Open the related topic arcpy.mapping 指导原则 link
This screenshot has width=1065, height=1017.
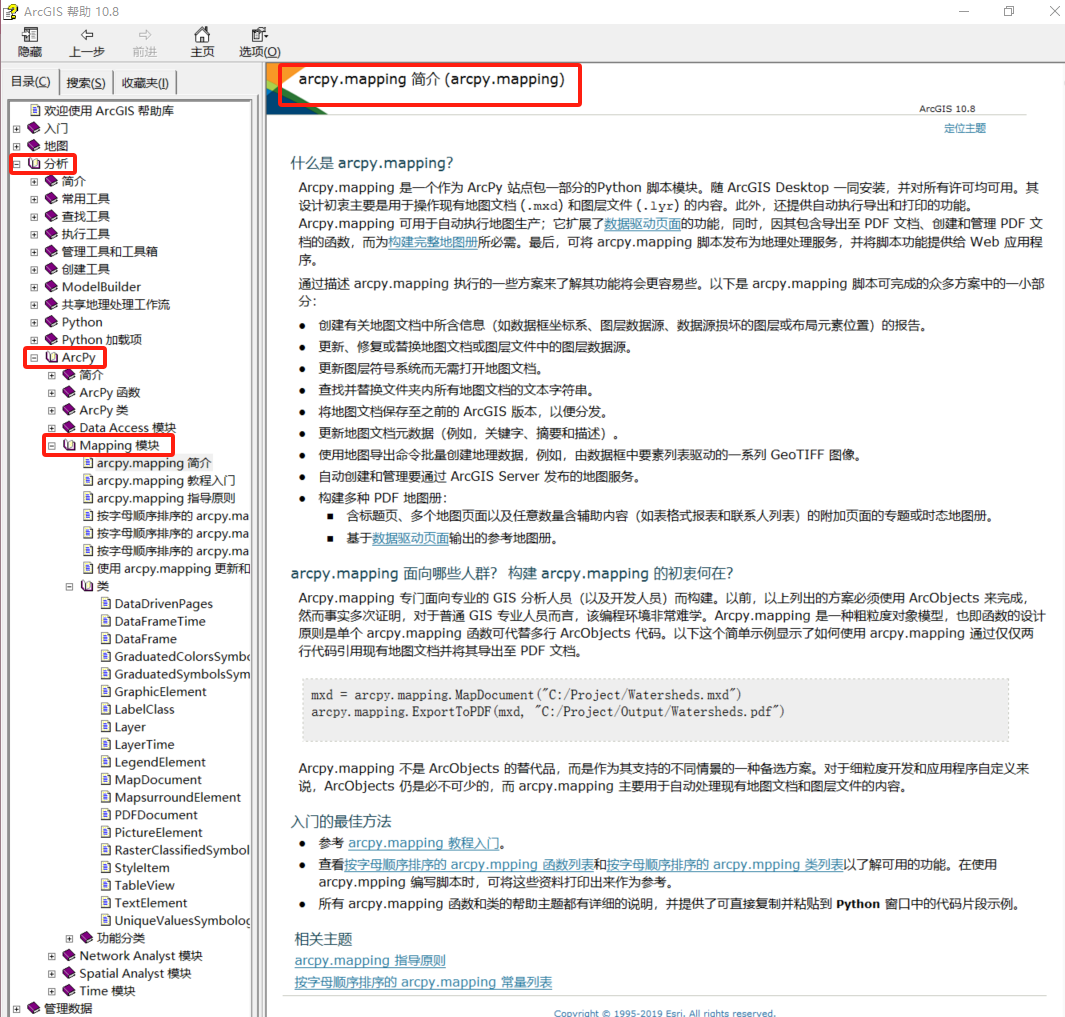(x=370, y=961)
